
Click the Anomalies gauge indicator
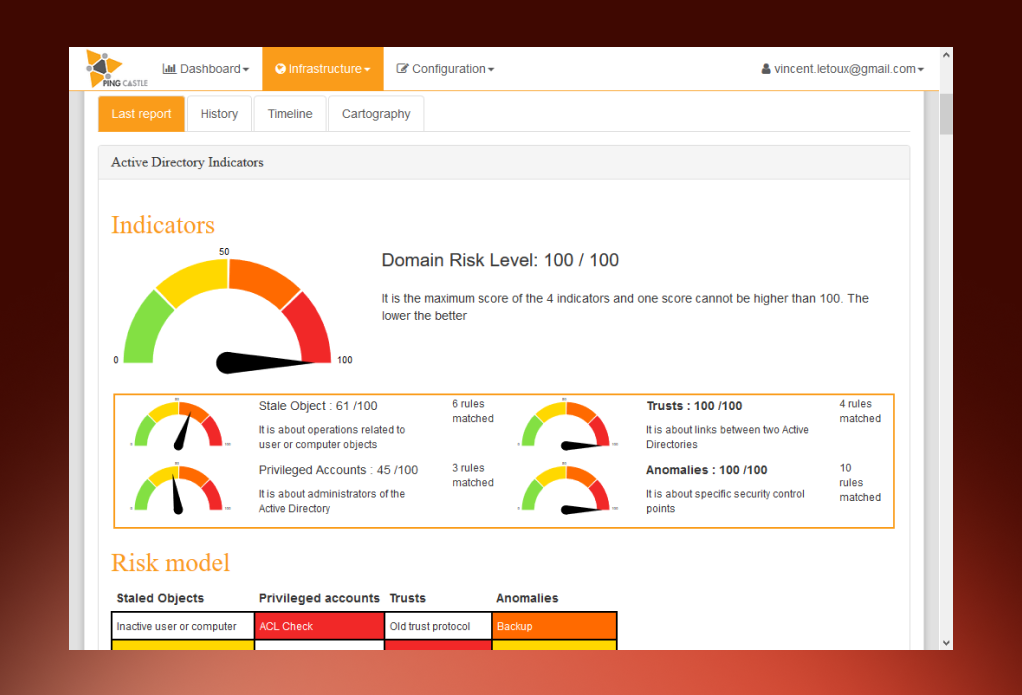coord(567,489)
